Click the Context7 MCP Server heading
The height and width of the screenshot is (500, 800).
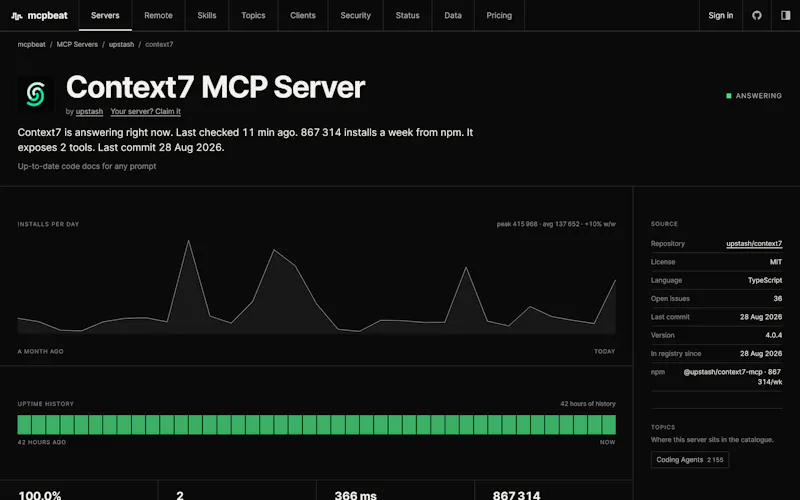pyautogui.click(x=215, y=87)
